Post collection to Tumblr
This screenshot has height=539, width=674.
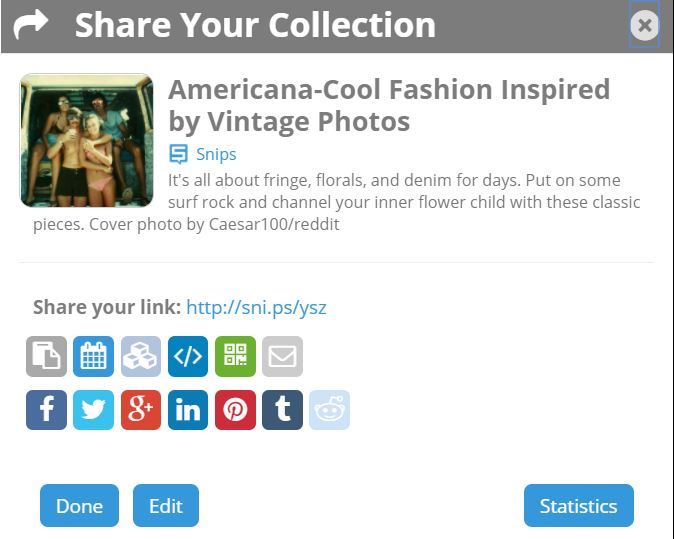click(x=282, y=410)
